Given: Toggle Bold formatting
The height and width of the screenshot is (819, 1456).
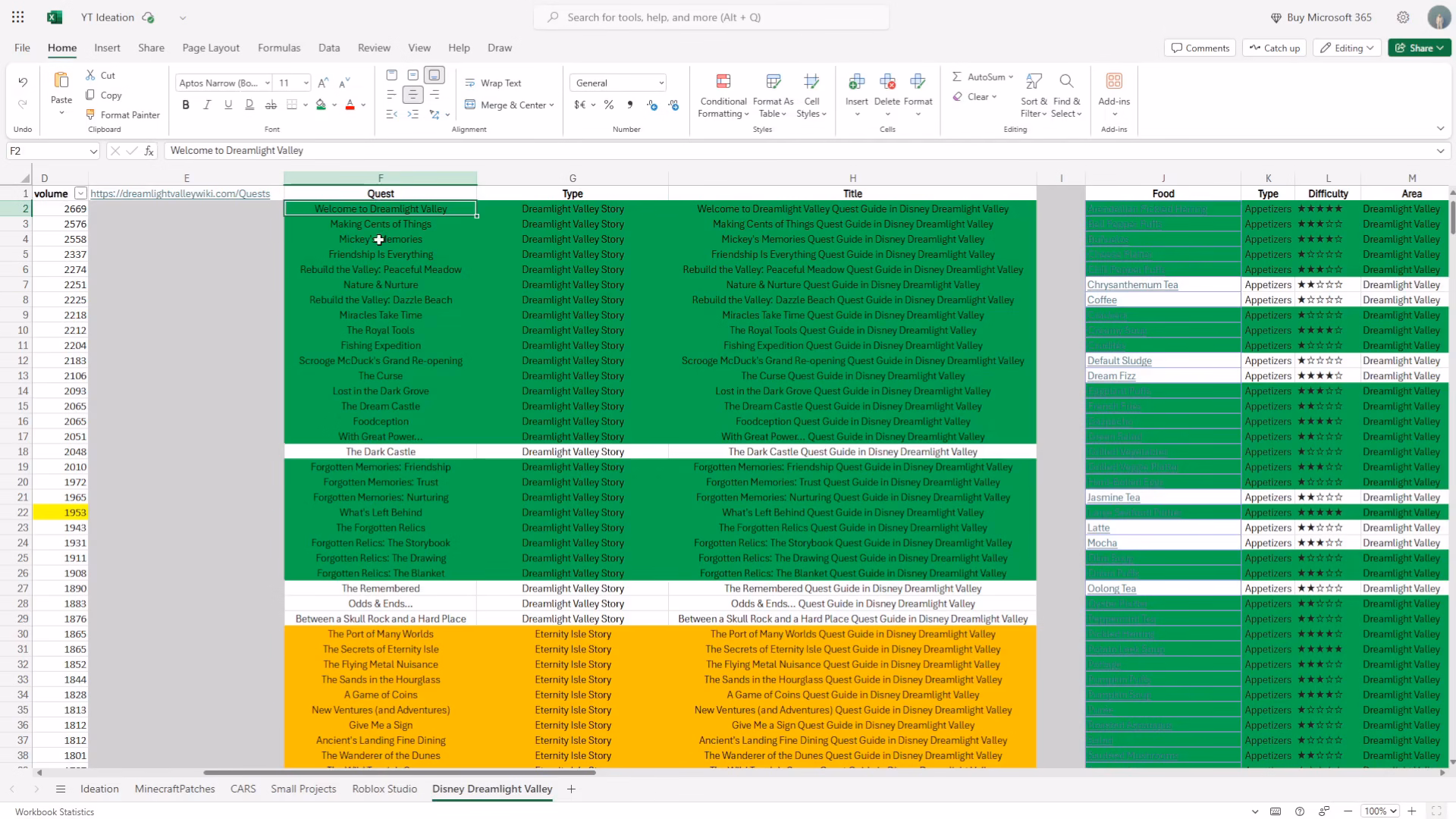Looking at the screenshot, I should pos(186,105).
